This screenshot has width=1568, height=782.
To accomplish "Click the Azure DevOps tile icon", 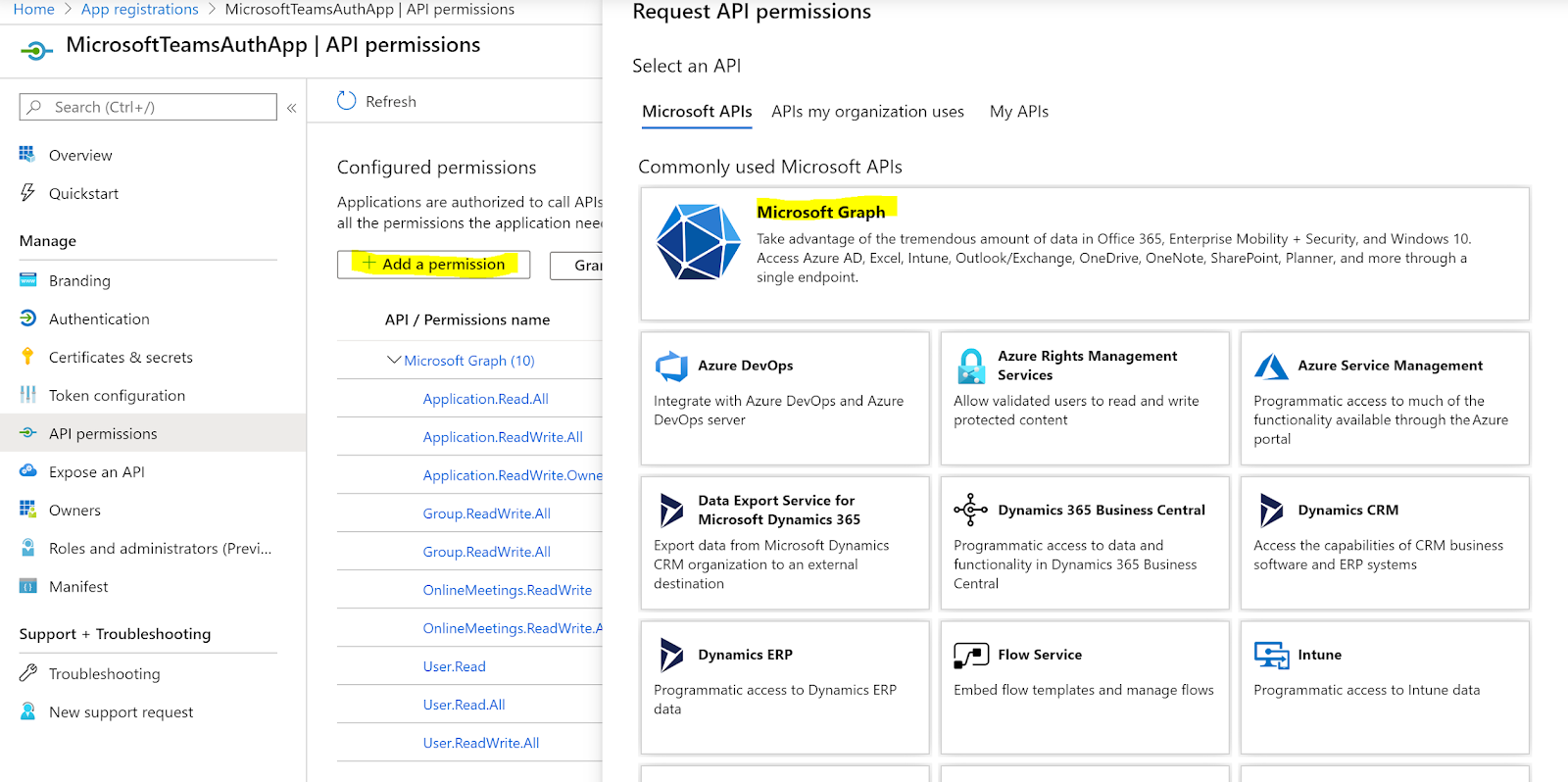I will [671, 366].
